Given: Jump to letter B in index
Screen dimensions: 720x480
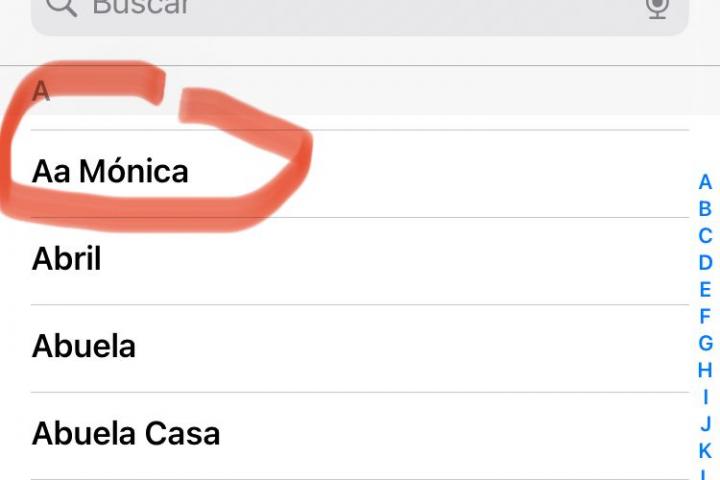Looking at the screenshot, I should click(705, 209).
